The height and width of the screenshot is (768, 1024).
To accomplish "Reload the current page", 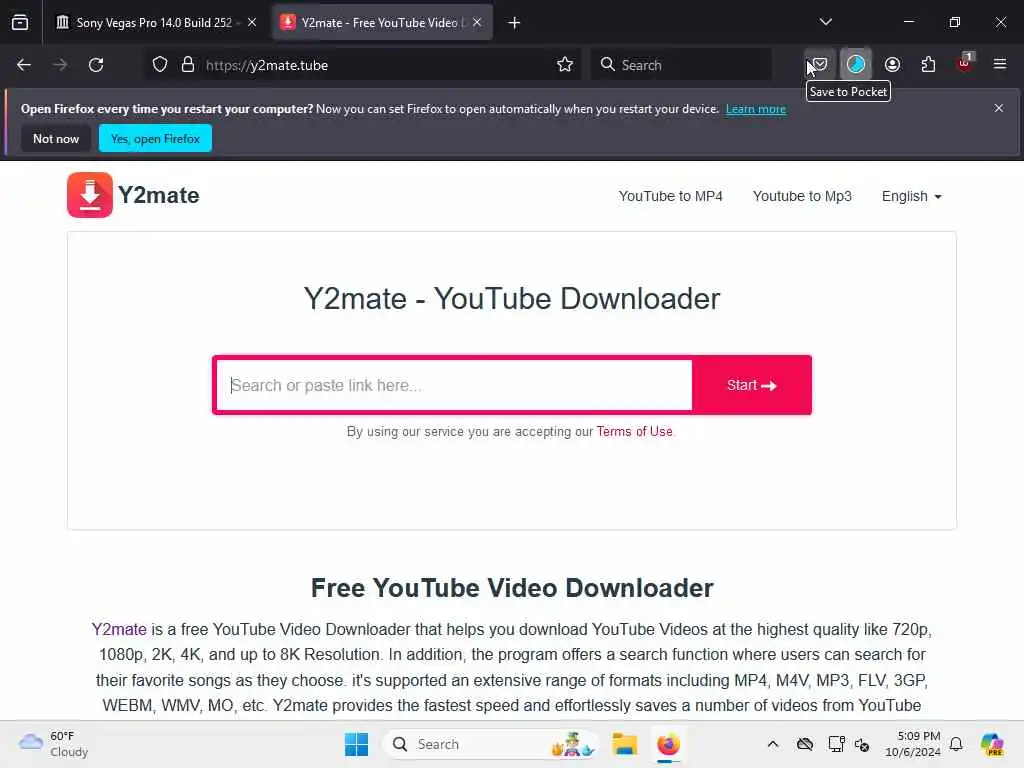I will point(96,65).
